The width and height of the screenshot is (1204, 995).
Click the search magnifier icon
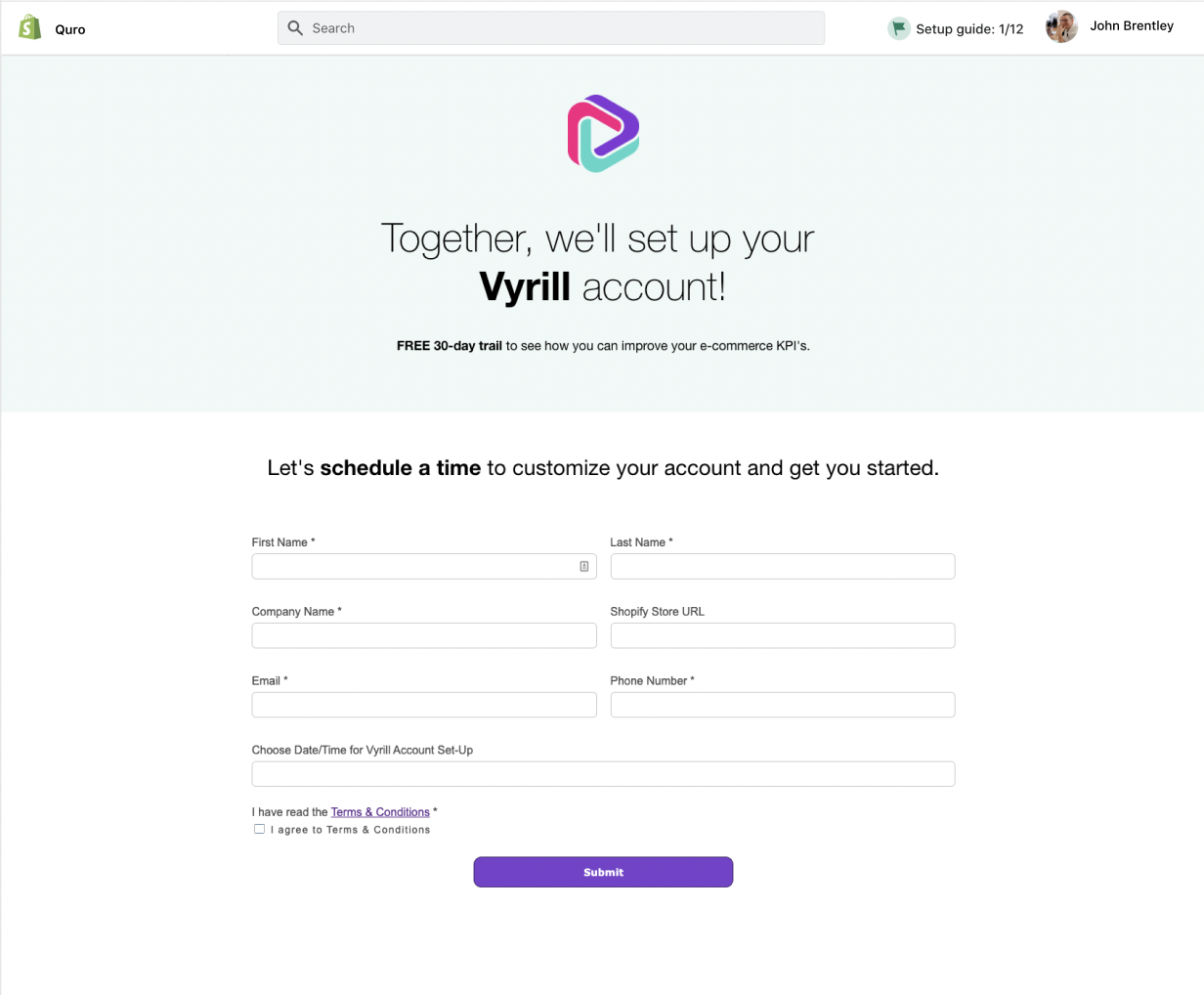(295, 28)
